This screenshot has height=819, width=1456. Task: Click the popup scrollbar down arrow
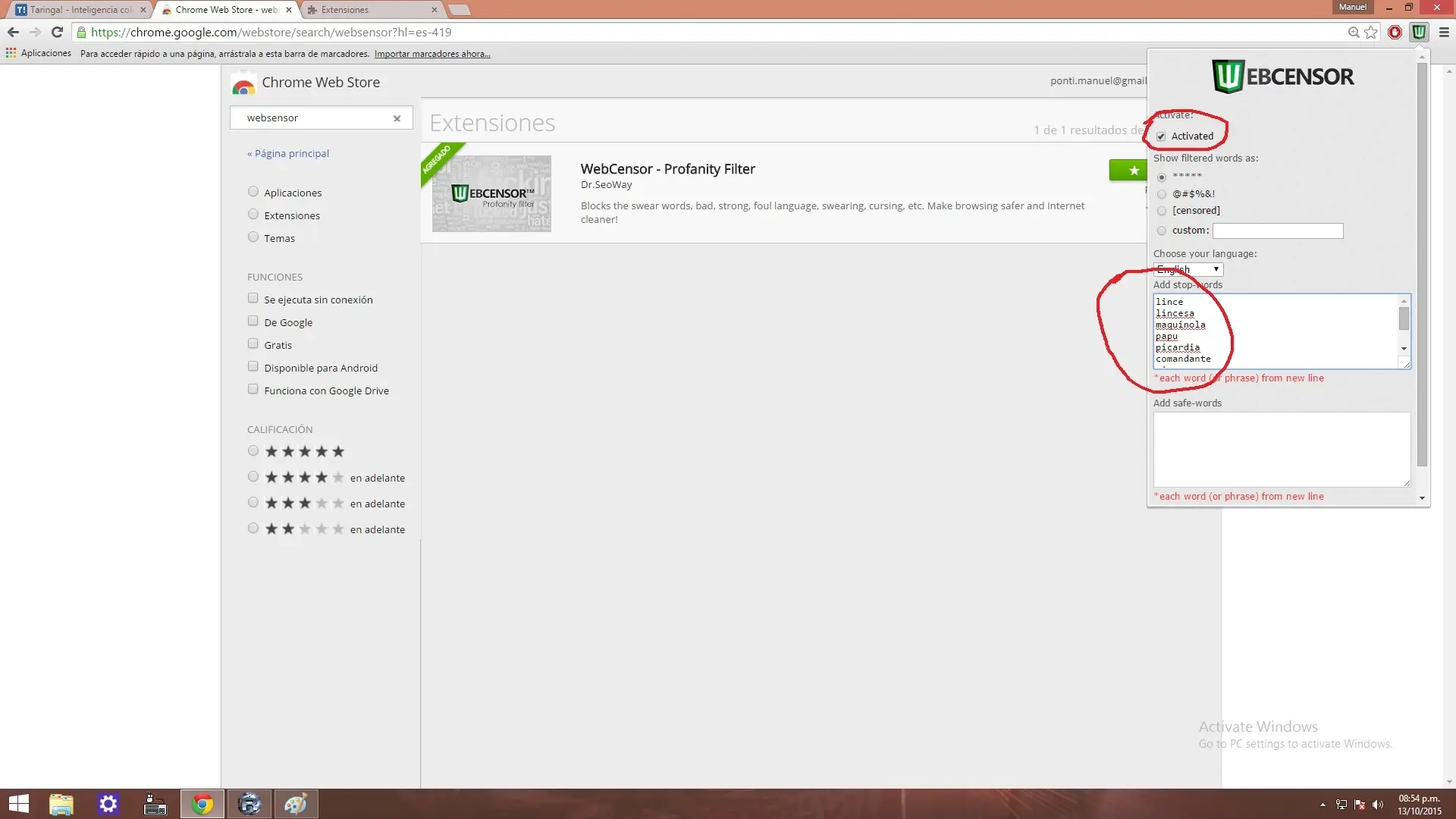point(1422,498)
